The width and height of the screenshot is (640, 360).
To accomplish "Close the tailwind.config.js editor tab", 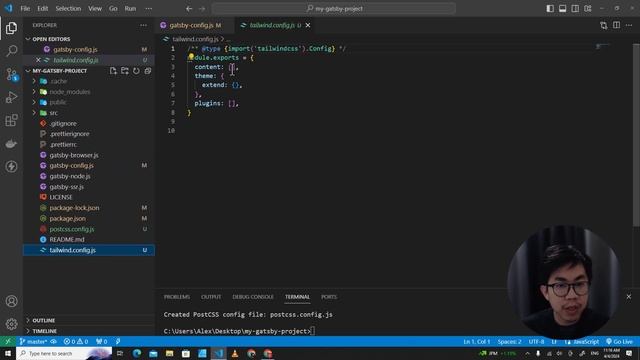I will [x=308, y=25].
